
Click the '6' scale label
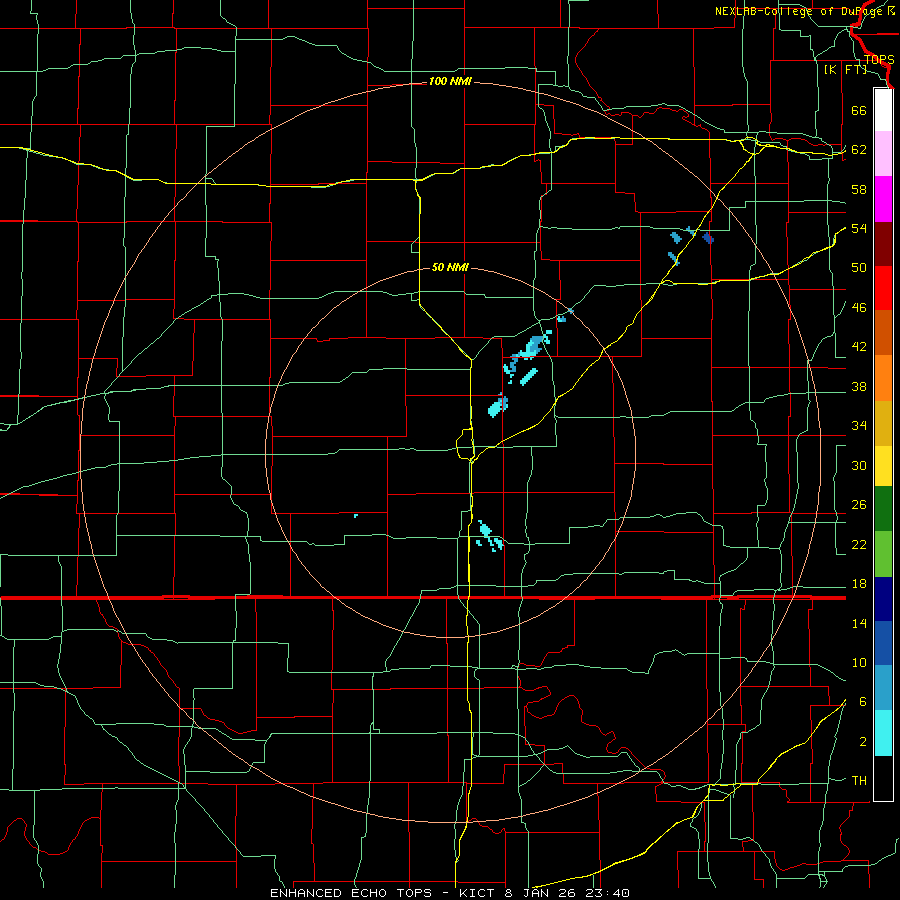coord(862,702)
